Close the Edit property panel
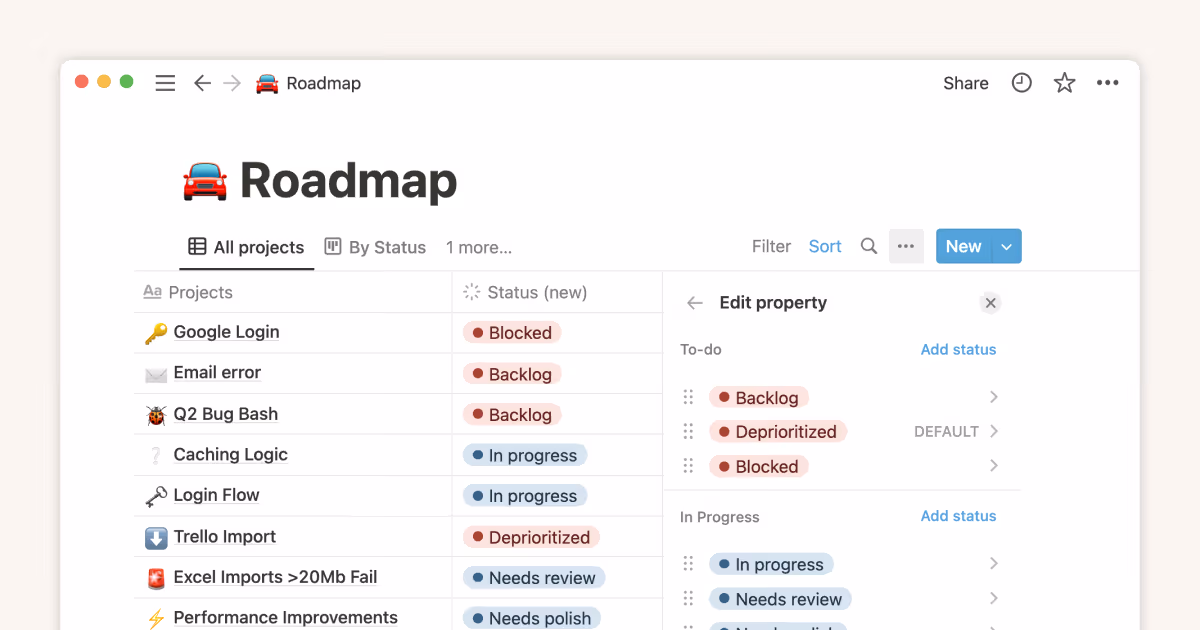 click(990, 302)
